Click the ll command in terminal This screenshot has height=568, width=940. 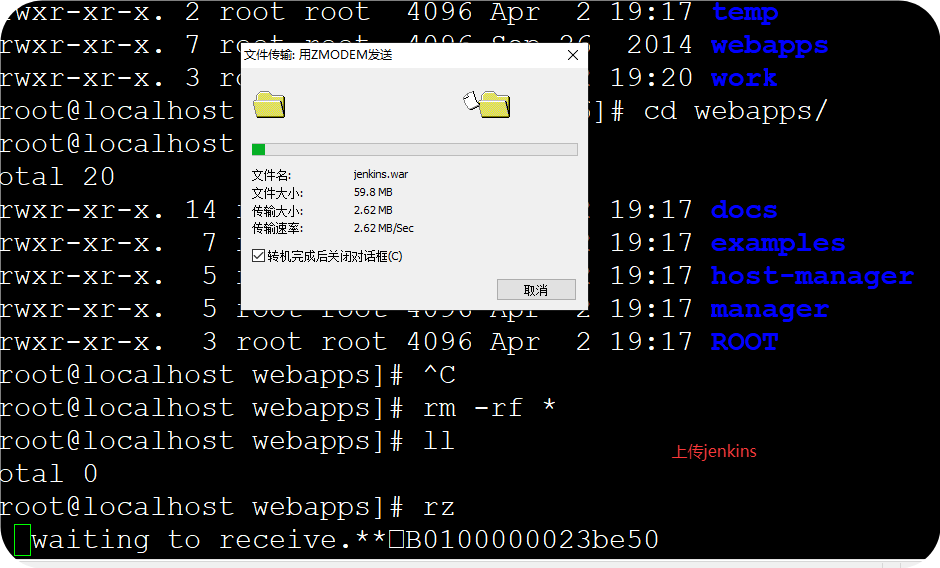pyautogui.click(x=439, y=441)
